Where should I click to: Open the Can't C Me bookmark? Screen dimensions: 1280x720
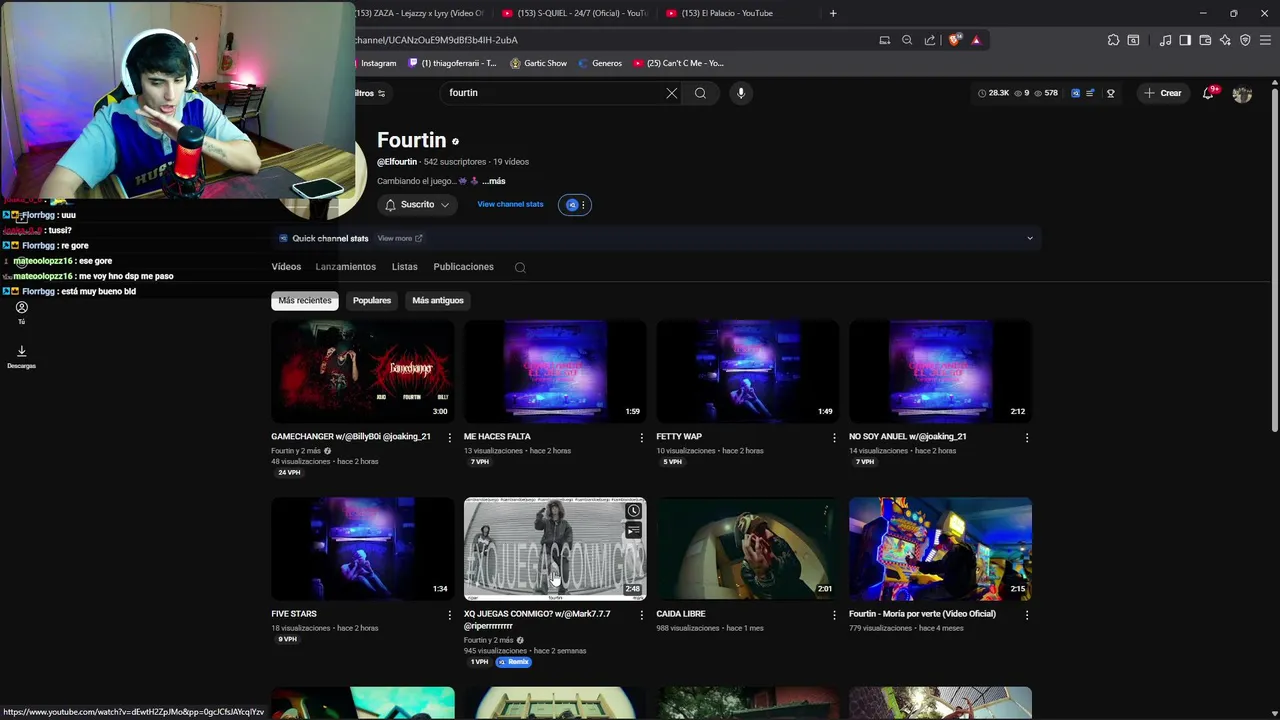679,63
